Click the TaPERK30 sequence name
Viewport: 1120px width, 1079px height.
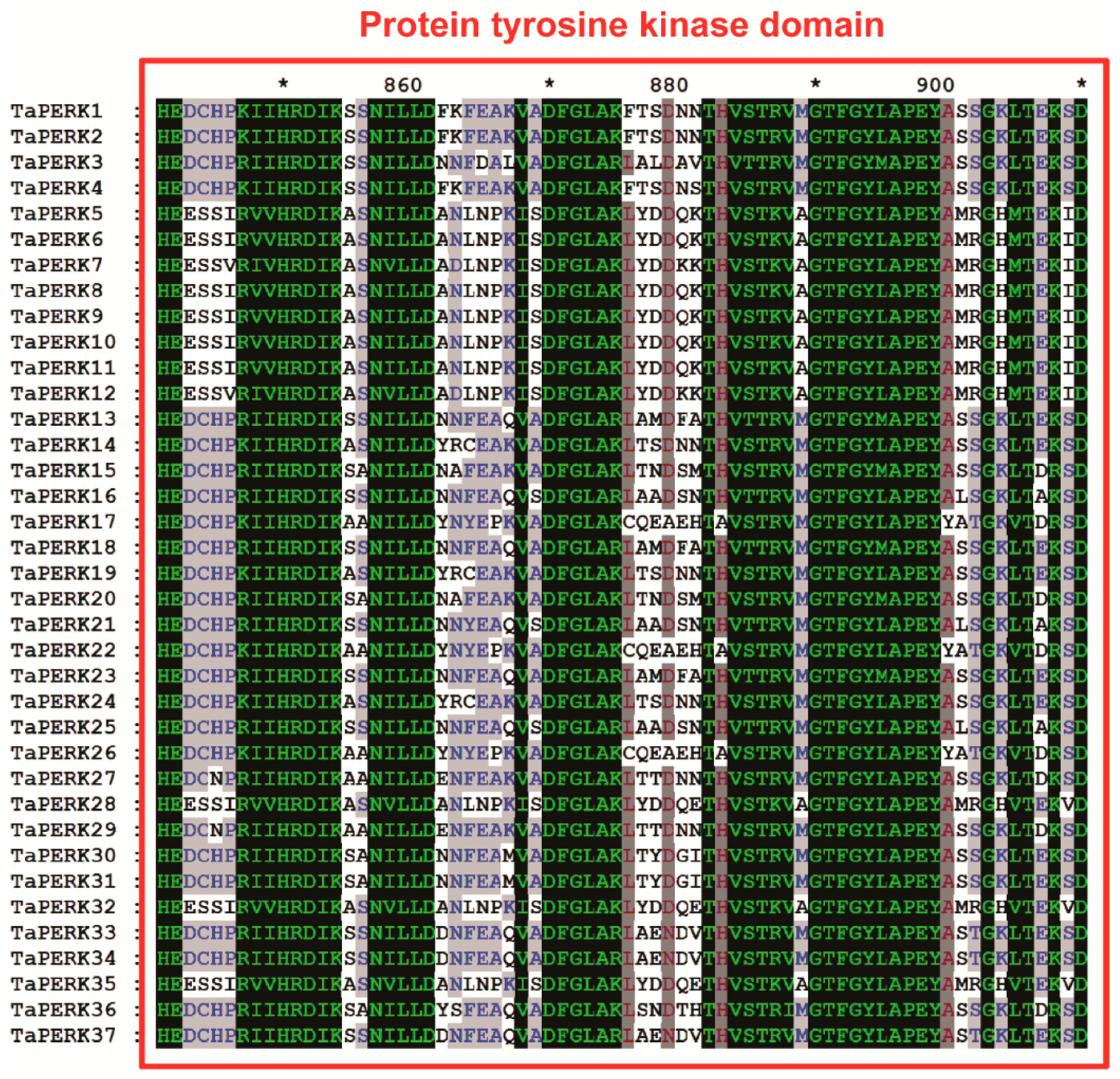63,856
